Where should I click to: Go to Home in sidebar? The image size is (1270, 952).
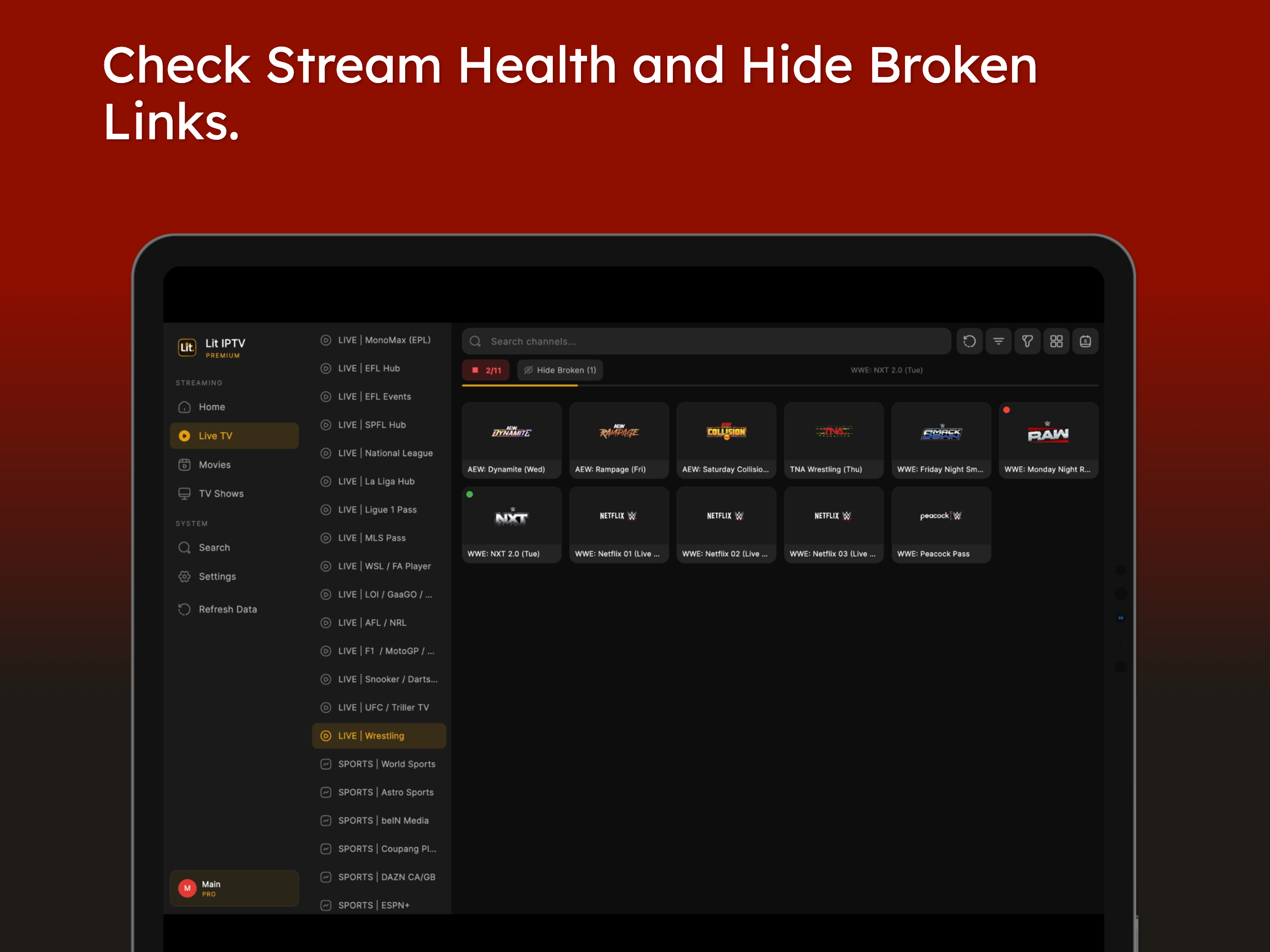point(234,407)
